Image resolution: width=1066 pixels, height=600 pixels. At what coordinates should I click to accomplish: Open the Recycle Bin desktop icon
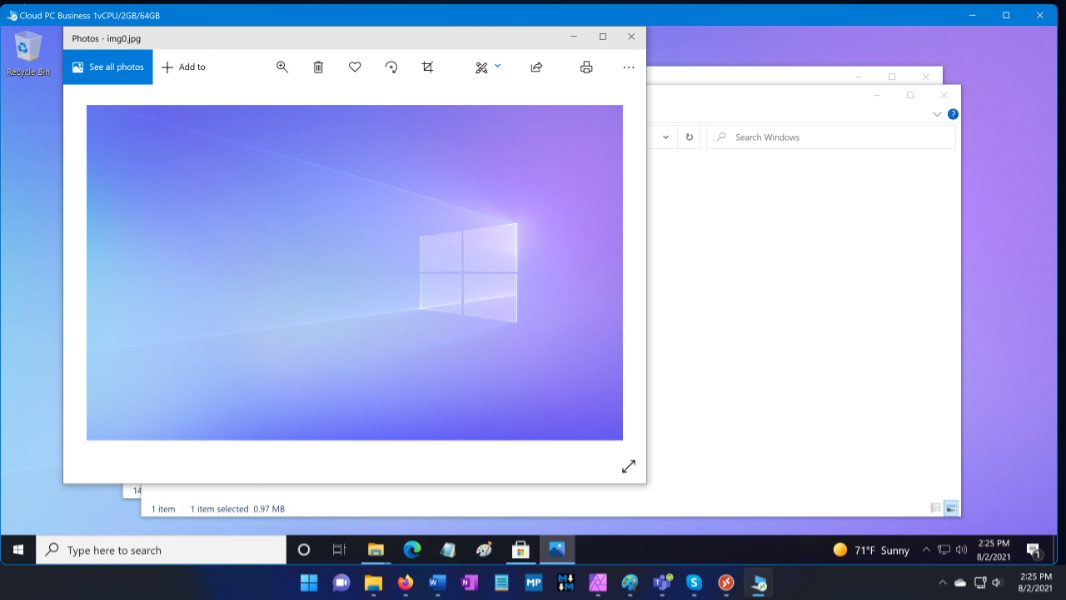(28, 52)
